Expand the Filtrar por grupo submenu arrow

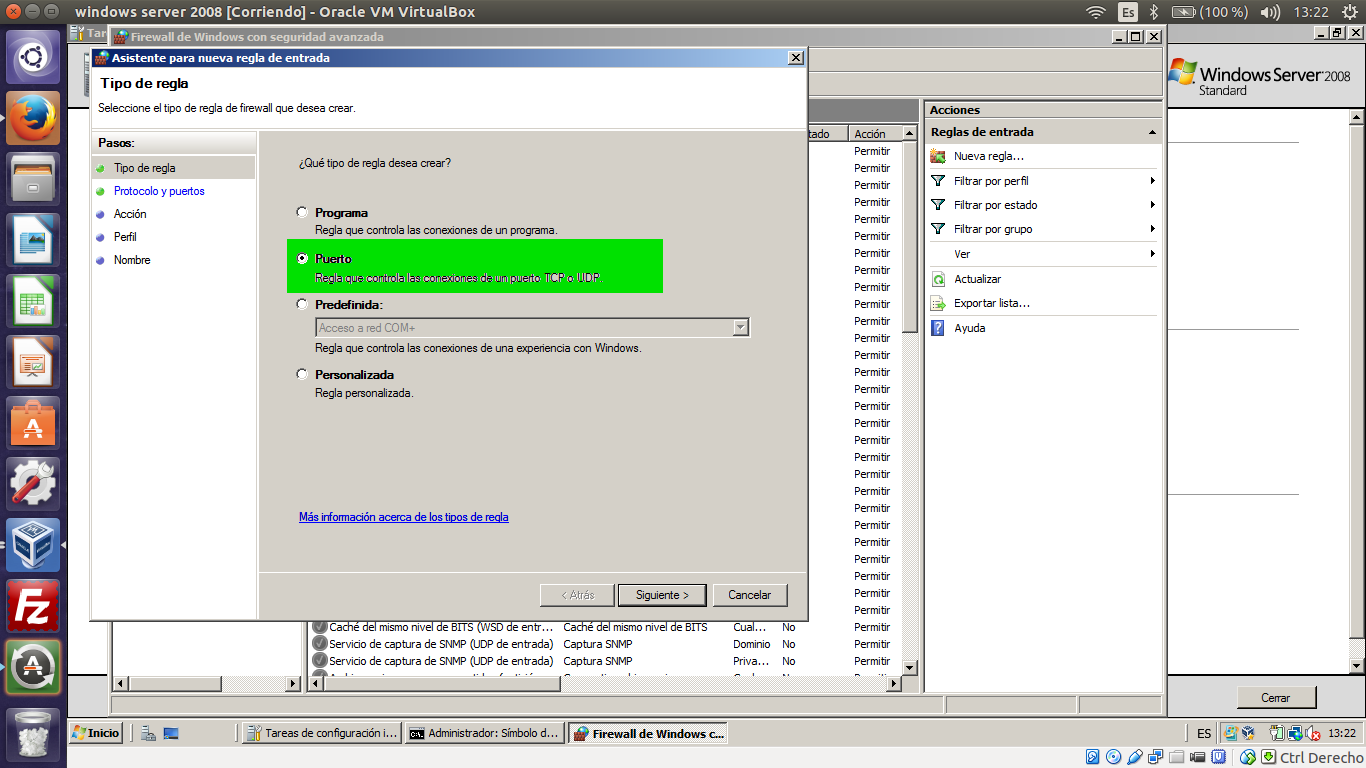pyautogui.click(x=1153, y=229)
